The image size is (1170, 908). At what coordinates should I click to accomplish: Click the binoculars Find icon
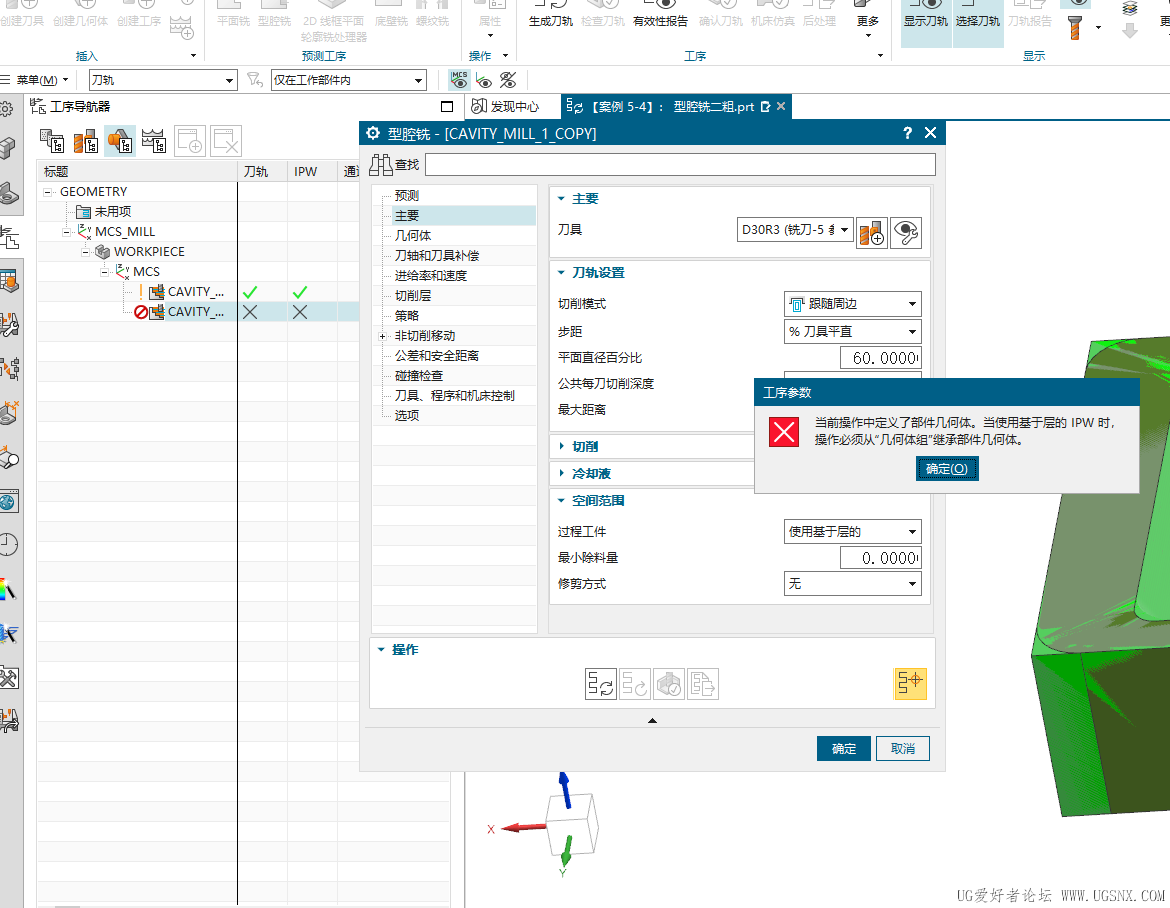(x=381, y=165)
